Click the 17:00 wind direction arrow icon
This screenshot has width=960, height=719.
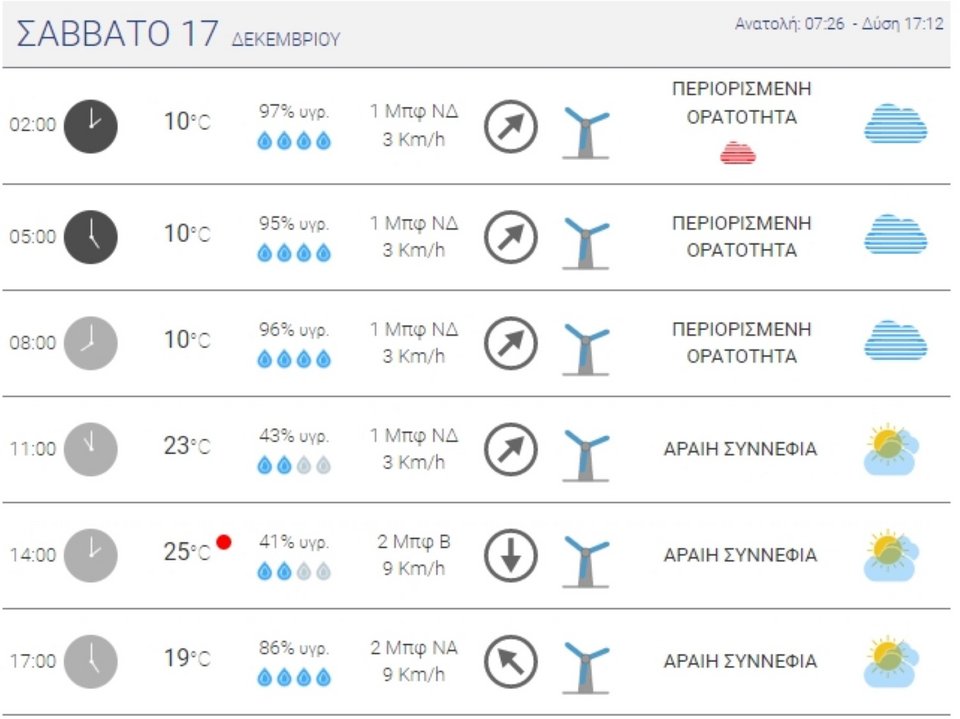coord(511,661)
